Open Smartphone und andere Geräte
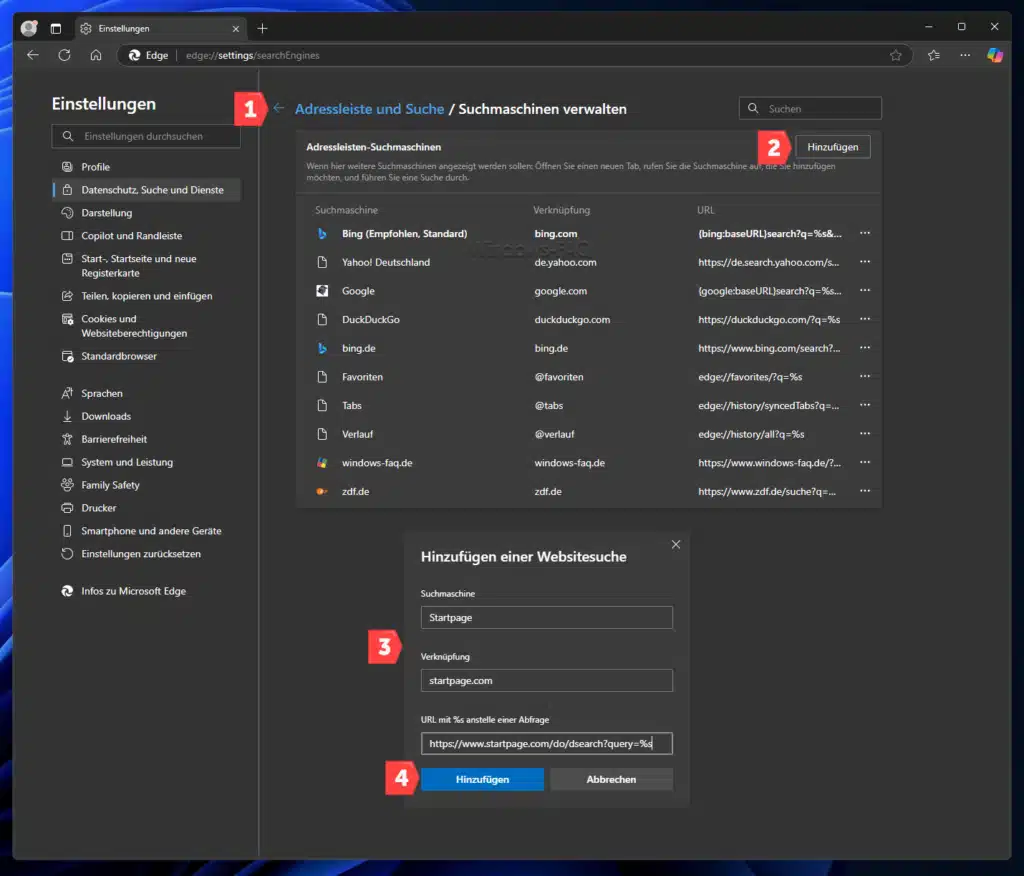The width and height of the screenshot is (1024, 876). pyautogui.click(x=146, y=530)
